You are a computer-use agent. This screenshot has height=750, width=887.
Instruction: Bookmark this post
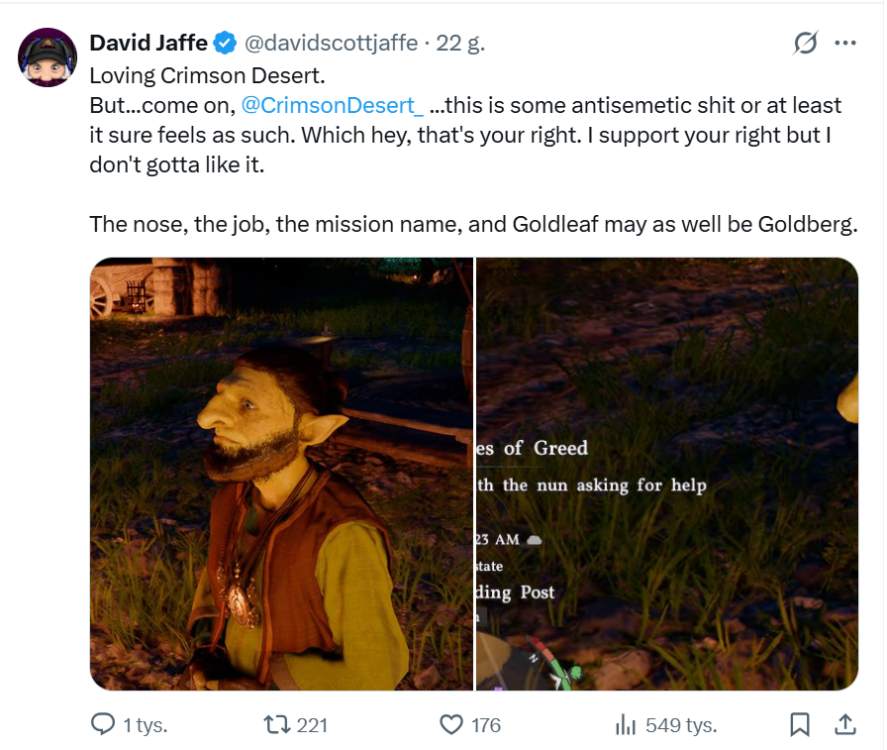[x=800, y=724]
